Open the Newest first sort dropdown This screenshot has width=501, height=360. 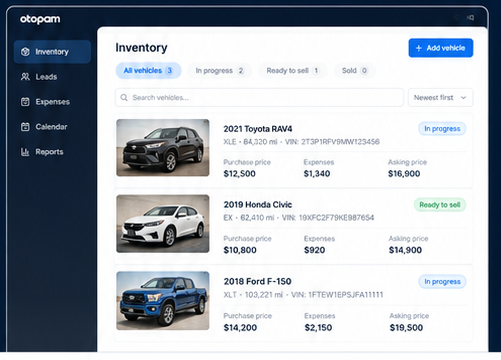coord(440,98)
